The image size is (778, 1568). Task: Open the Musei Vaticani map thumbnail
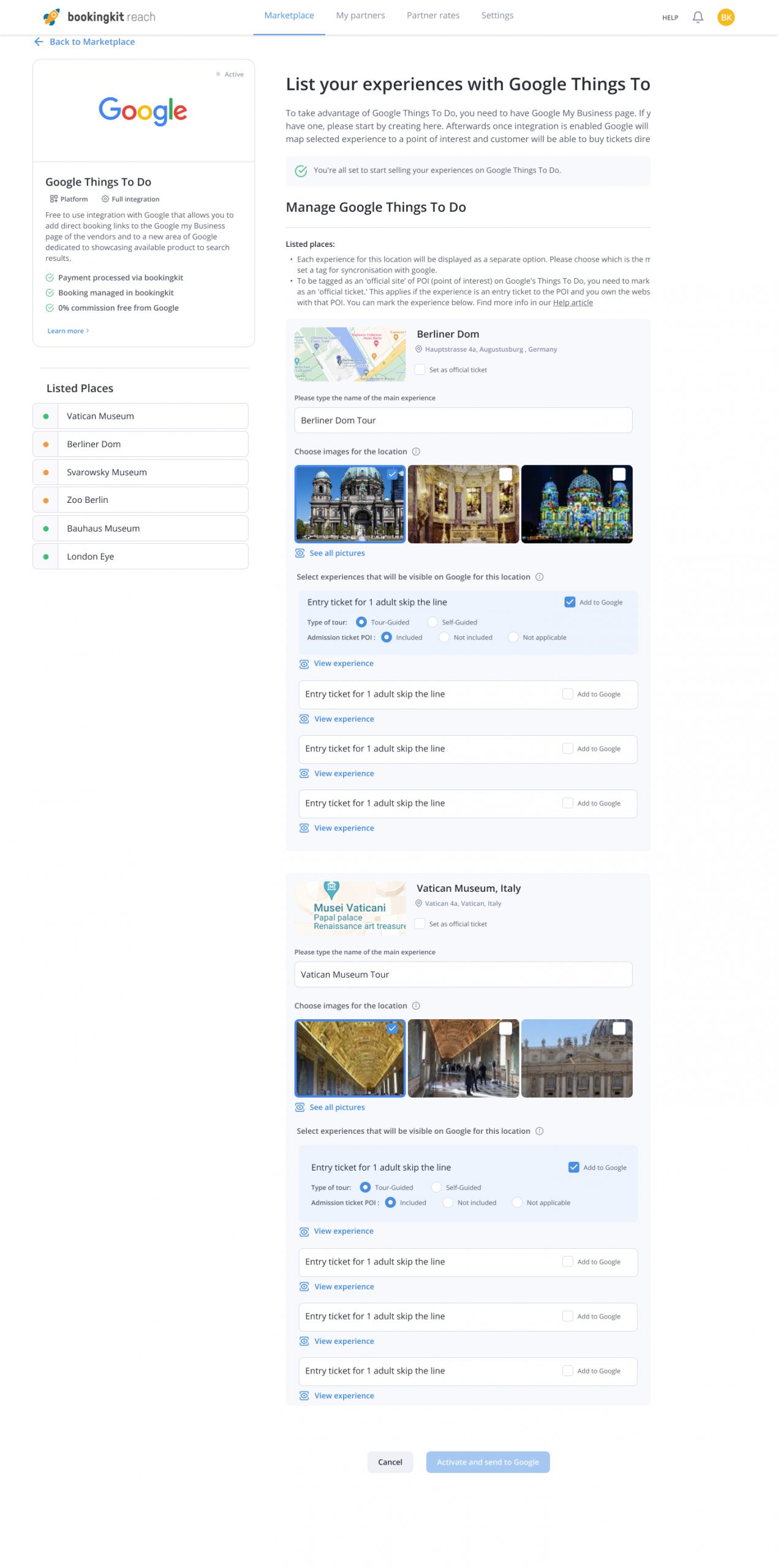tap(350, 908)
